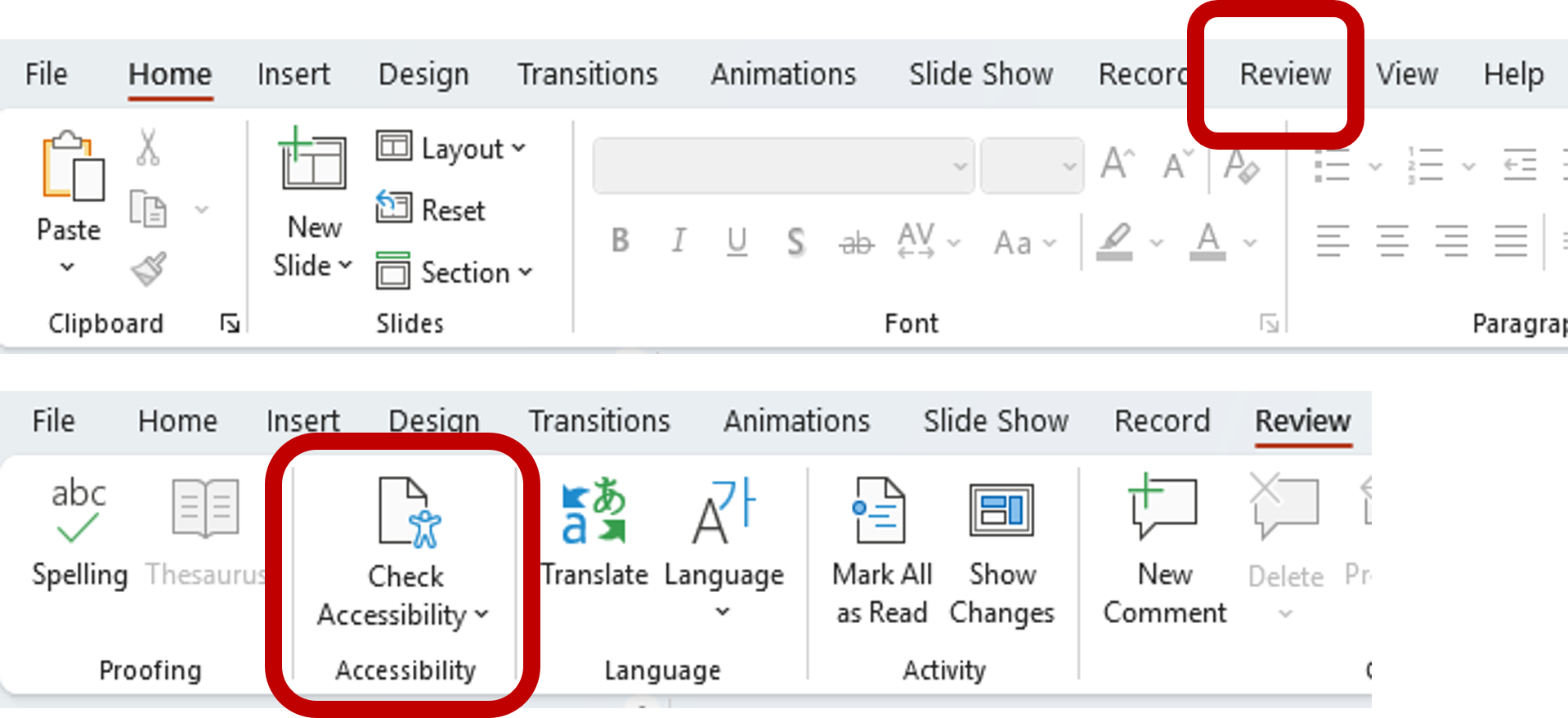Viewport: 1568px width, 718px height.
Task: Click the Cut scissors icon
Action: [148, 147]
